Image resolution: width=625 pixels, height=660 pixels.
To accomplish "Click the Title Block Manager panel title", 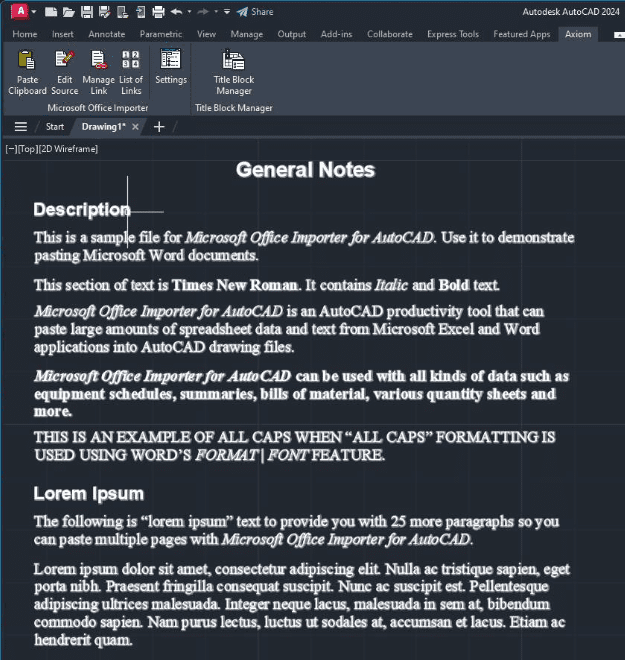I will tap(234, 108).
